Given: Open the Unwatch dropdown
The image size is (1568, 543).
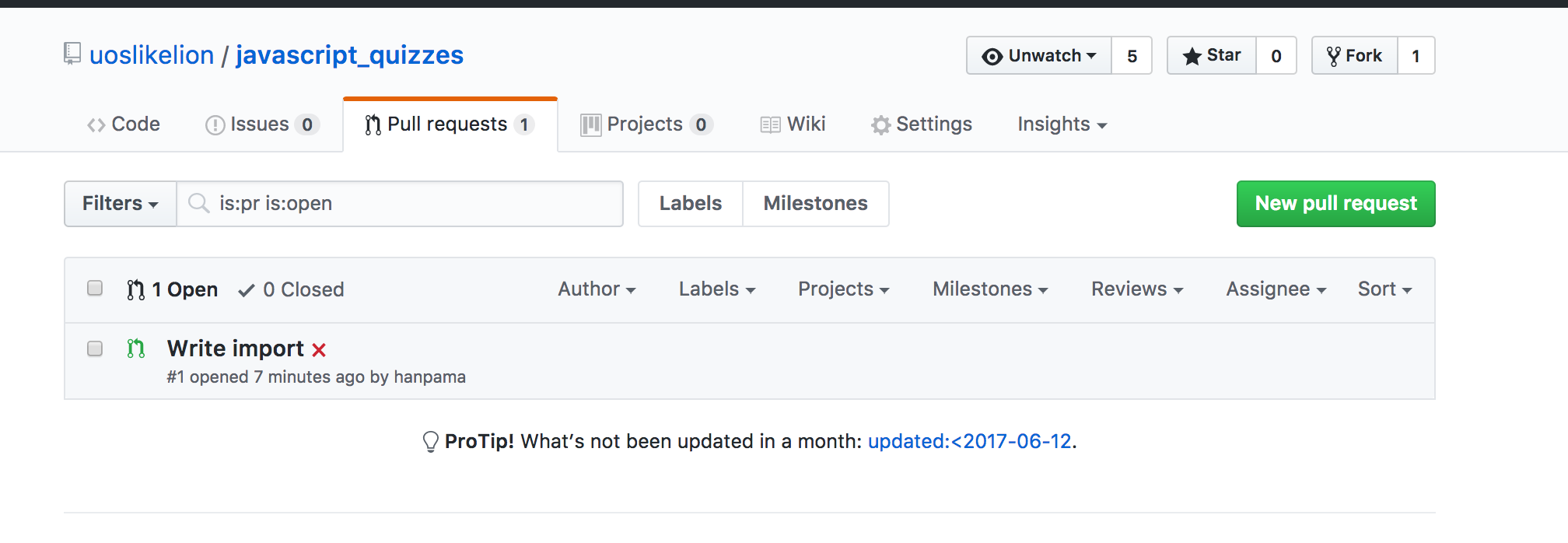Looking at the screenshot, I should 1039,56.
